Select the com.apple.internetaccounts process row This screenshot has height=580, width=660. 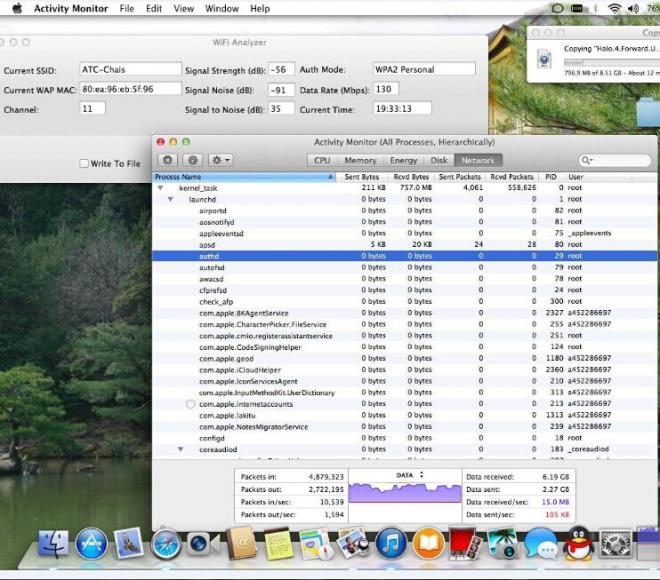(404, 404)
